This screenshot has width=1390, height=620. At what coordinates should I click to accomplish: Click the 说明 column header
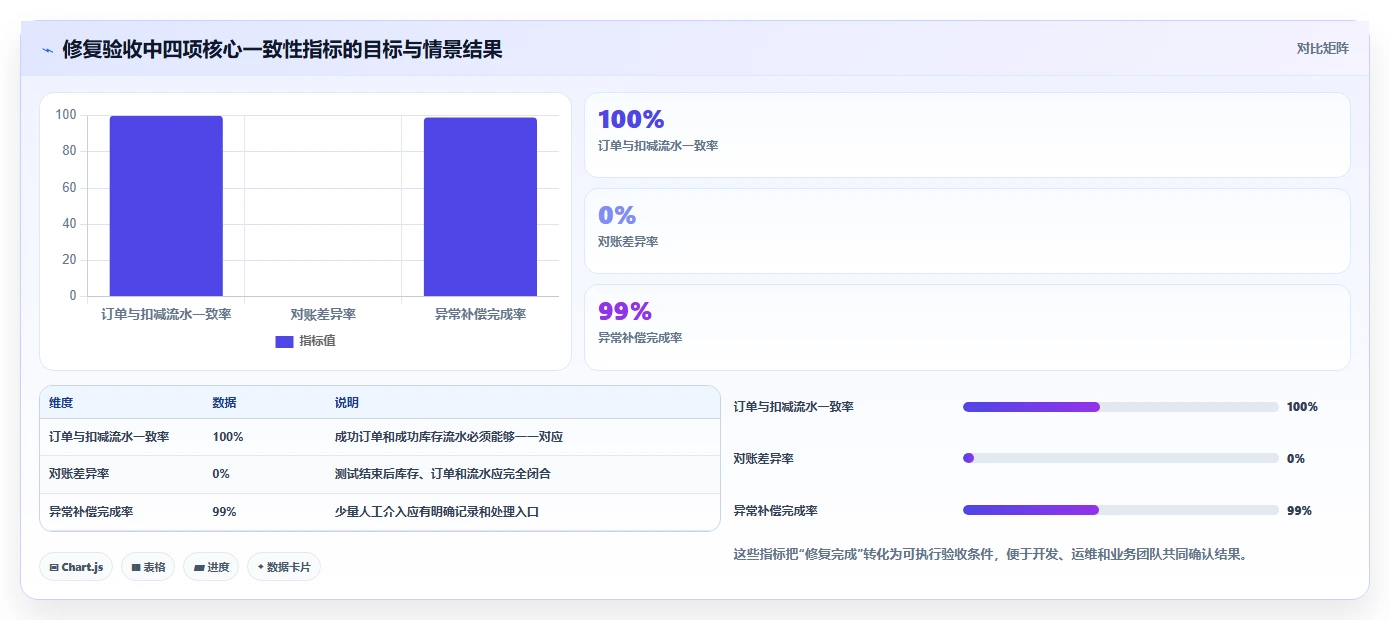point(347,403)
